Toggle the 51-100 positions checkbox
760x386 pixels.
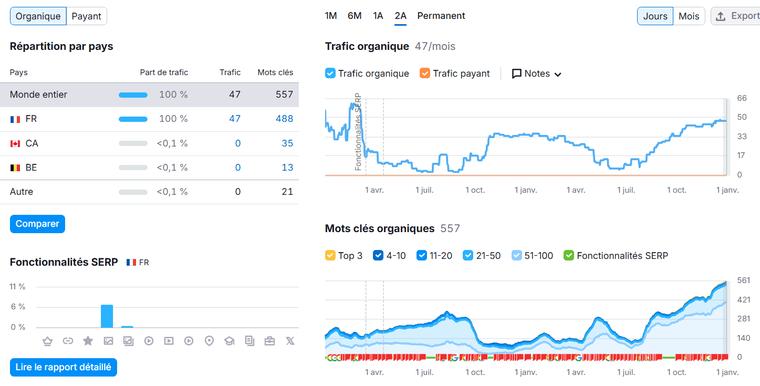point(517,256)
